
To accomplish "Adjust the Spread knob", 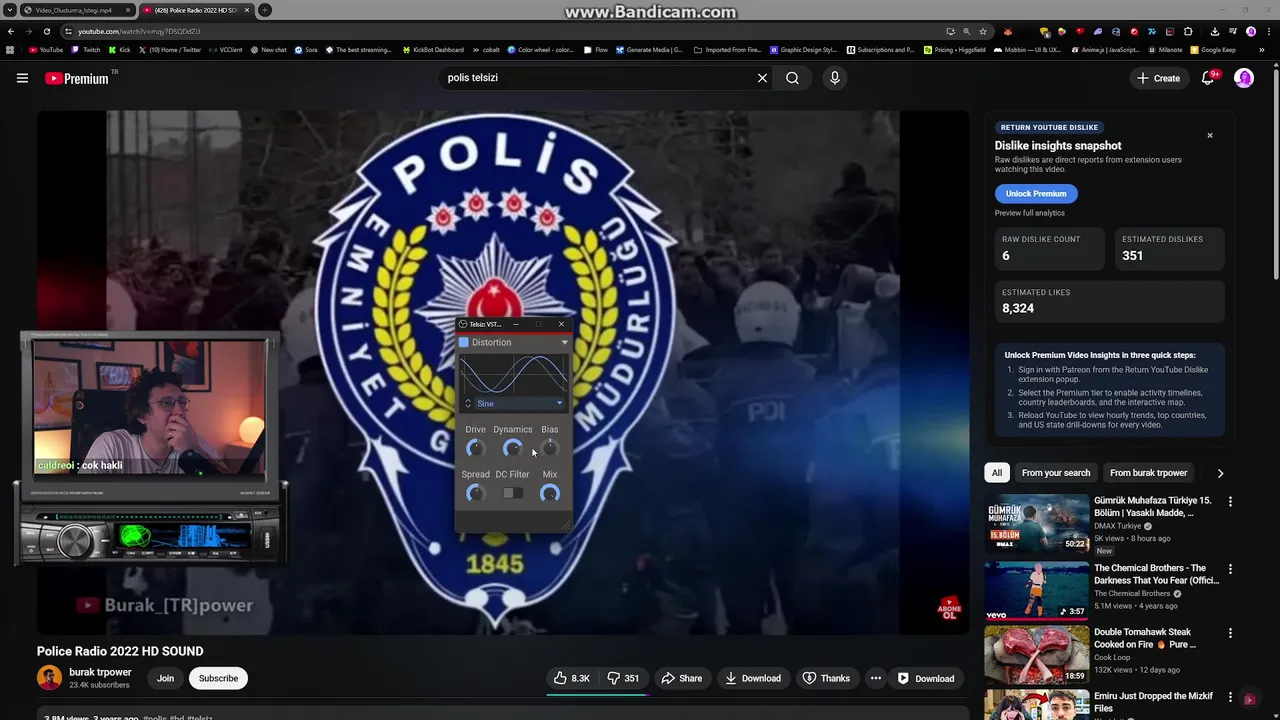I will tap(476, 493).
